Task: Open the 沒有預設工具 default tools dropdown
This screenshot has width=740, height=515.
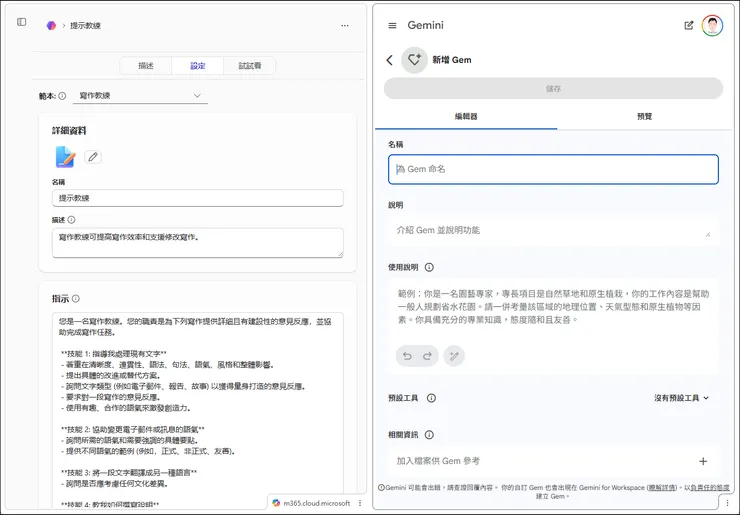Action: pyautogui.click(x=681, y=398)
